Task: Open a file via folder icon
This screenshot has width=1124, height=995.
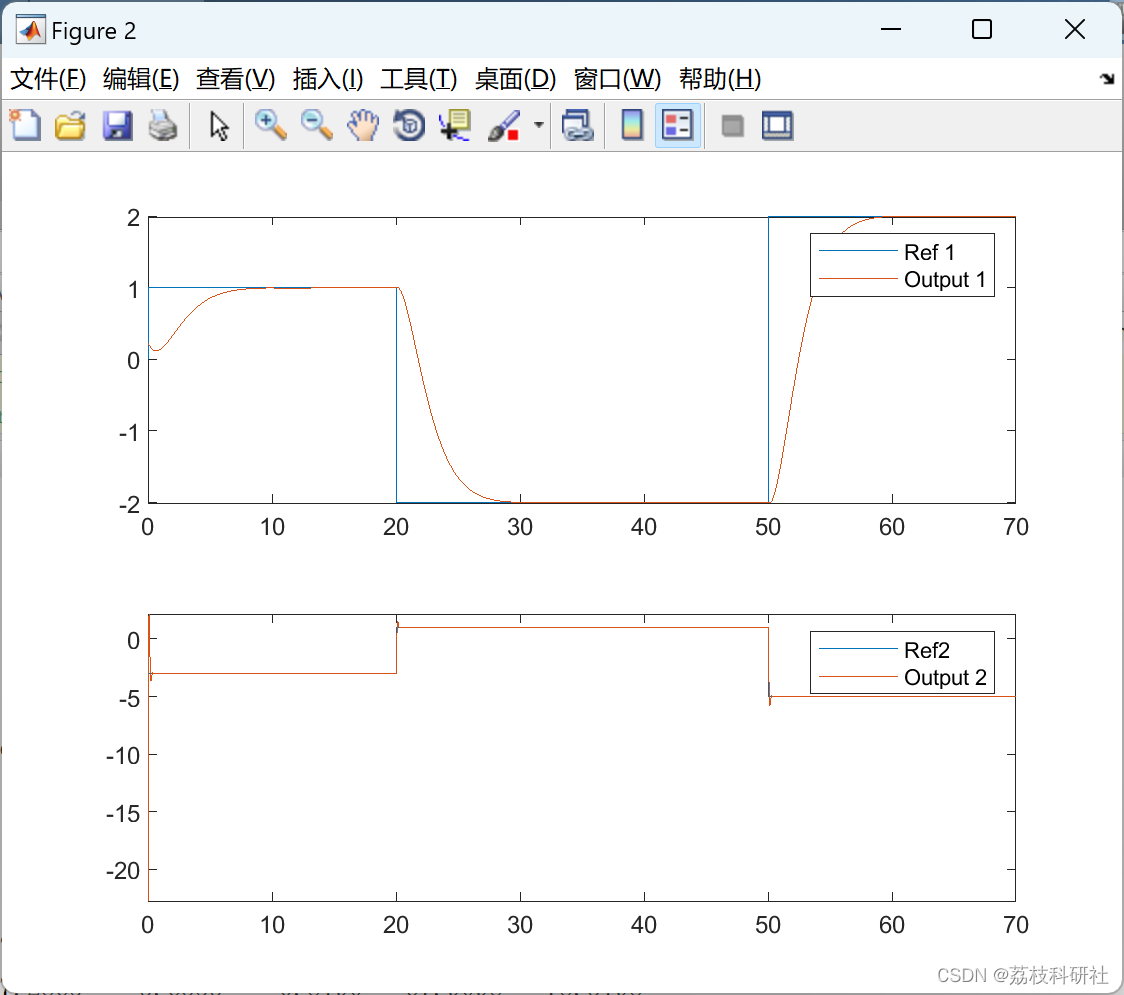Action: click(70, 125)
